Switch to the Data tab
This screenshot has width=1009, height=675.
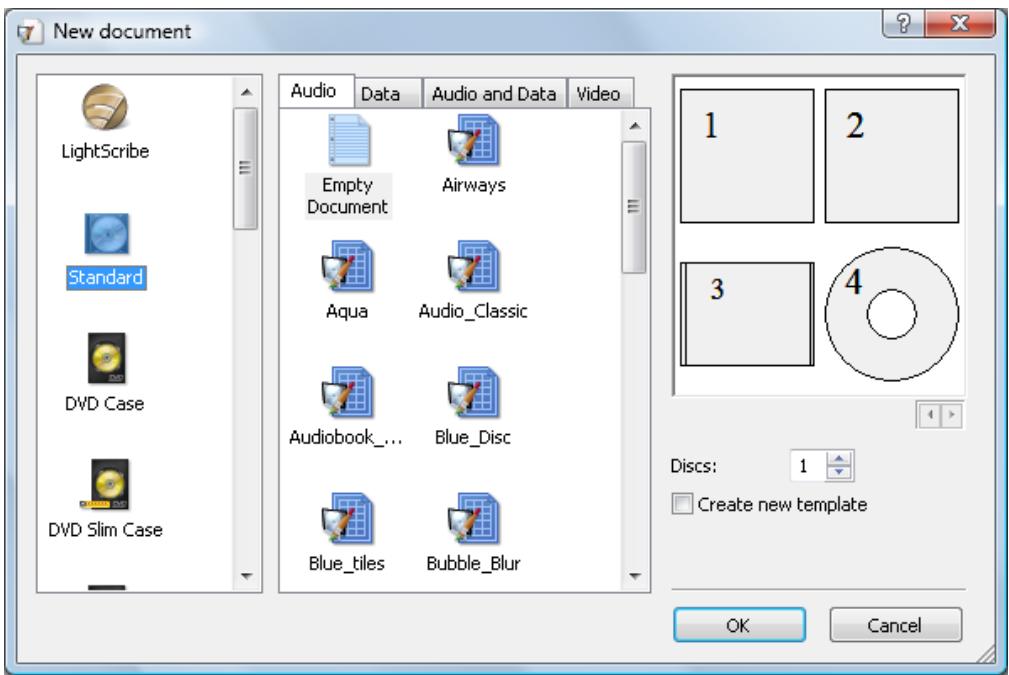[x=388, y=93]
